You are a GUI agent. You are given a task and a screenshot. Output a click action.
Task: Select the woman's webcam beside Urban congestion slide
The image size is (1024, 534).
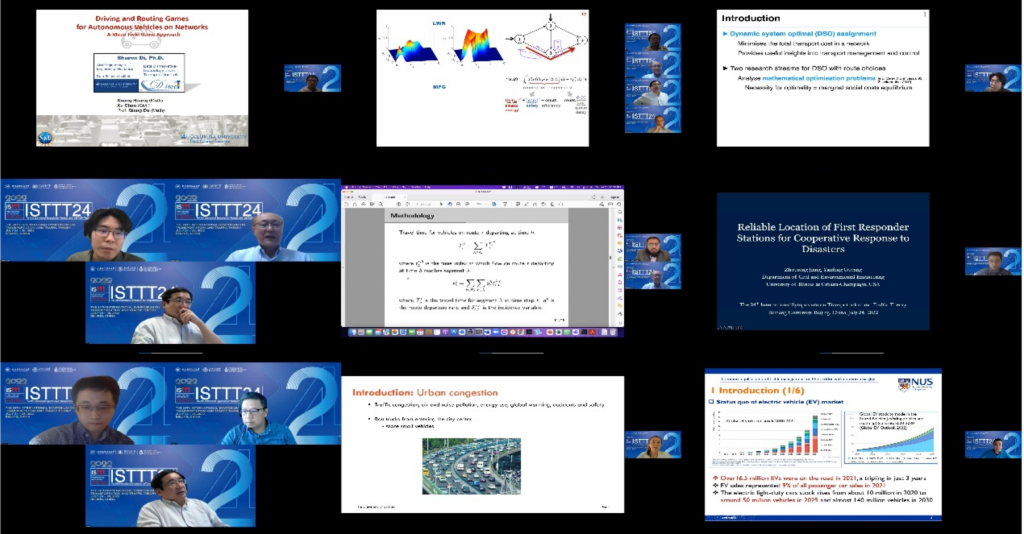[x=653, y=445]
